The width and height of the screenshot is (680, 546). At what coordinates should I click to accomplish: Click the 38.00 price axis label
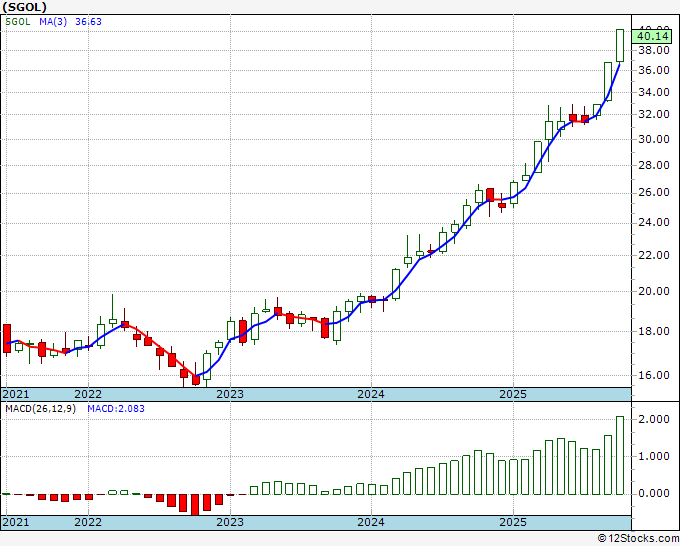coord(654,50)
